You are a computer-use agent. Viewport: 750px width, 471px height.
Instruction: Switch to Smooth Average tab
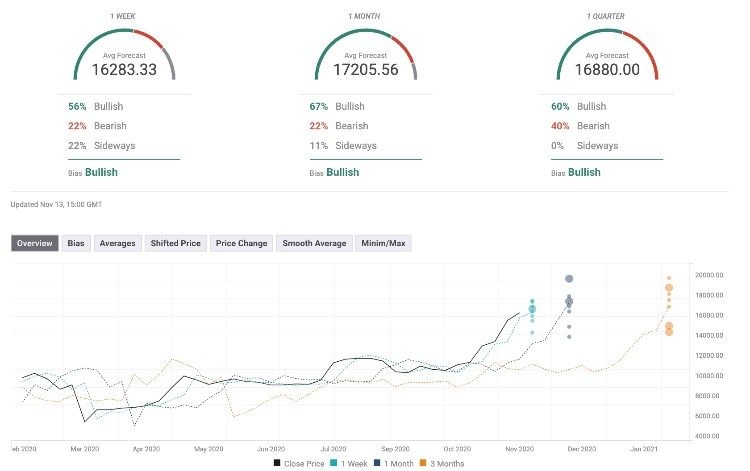point(314,243)
